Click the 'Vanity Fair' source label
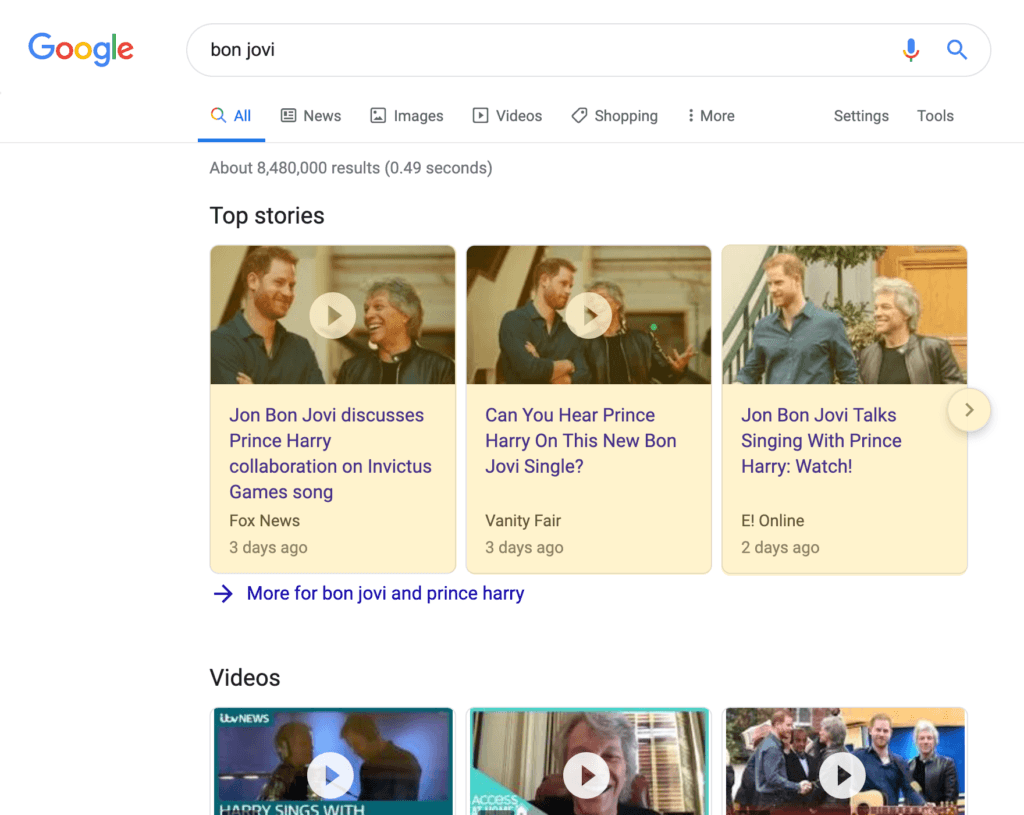 click(523, 520)
